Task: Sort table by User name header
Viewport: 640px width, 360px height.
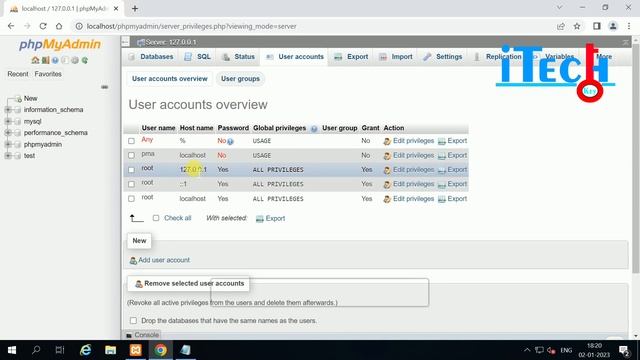Action: coord(158,128)
